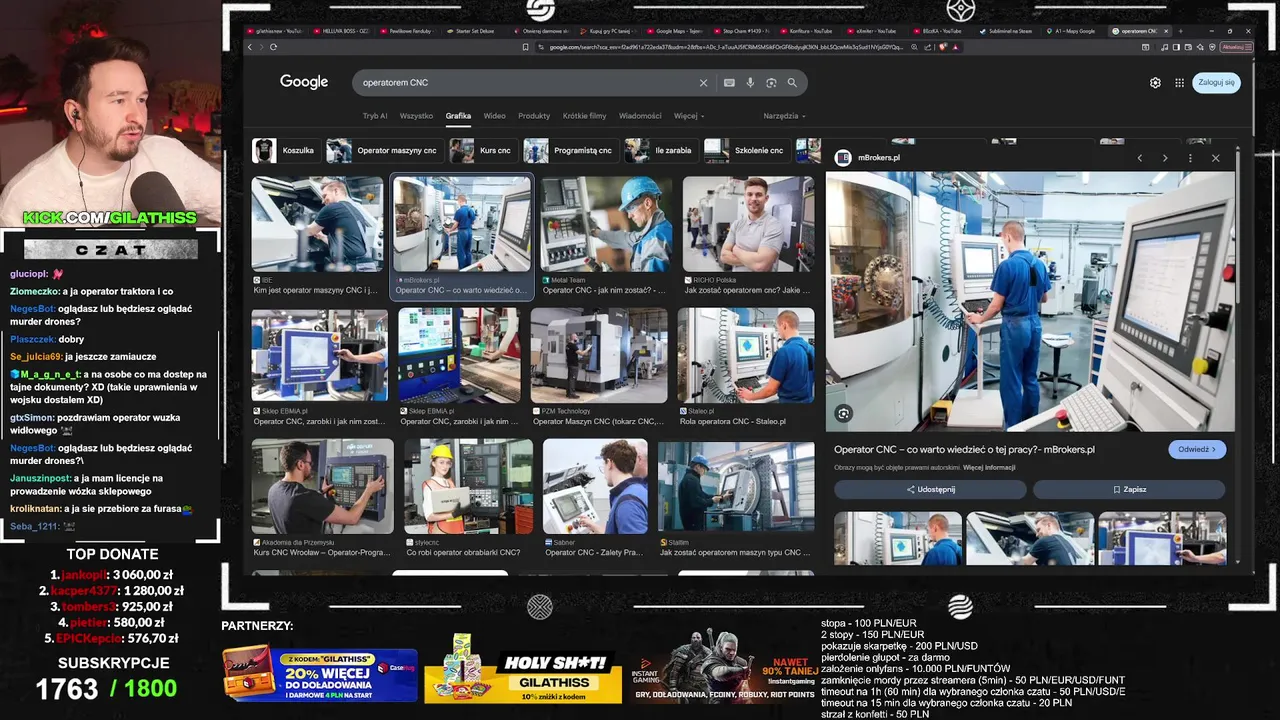
Task: Expand the Narzędzia tools dropdown
Action: click(x=784, y=116)
